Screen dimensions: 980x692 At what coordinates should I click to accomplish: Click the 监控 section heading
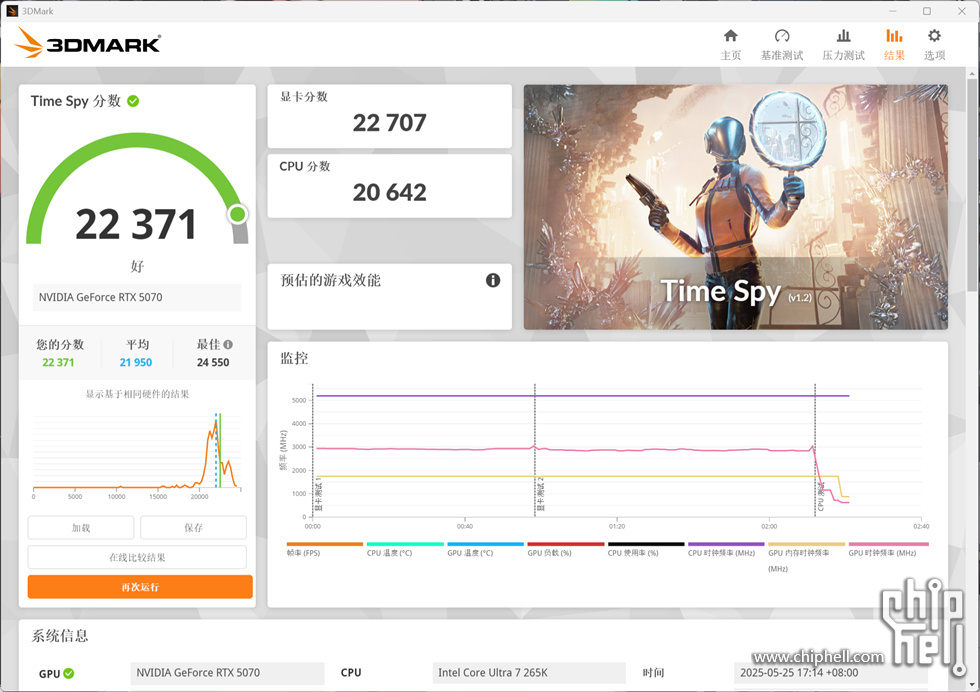(294, 358)
